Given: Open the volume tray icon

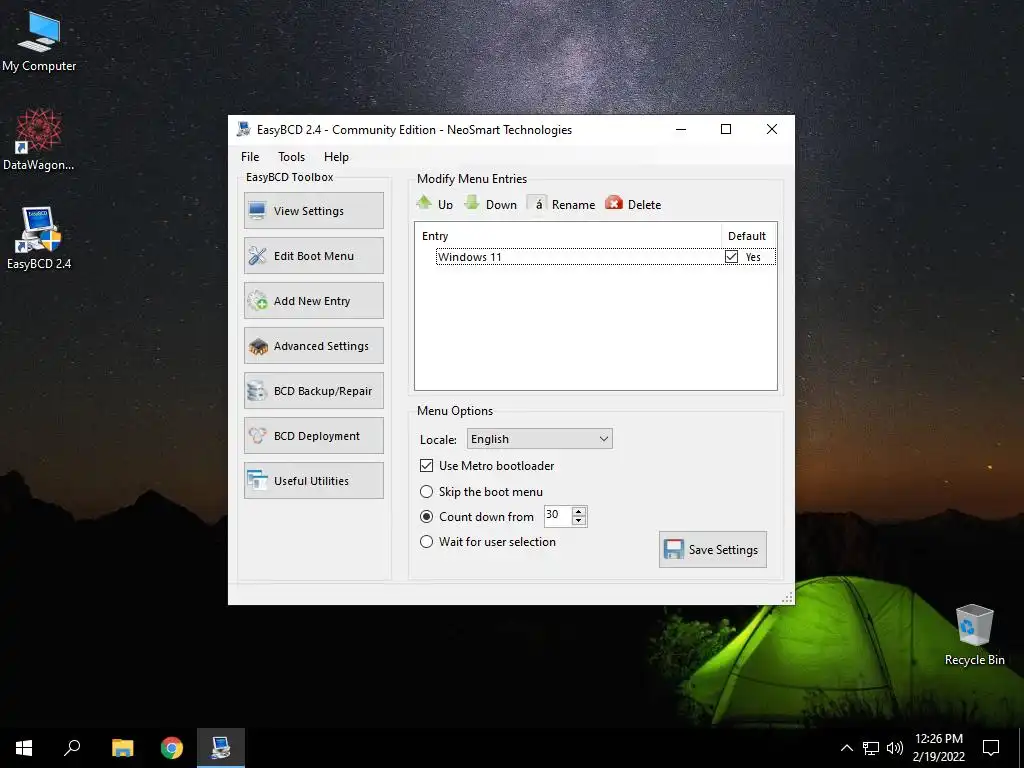Looking at the screenshot, I should click(x=895, y=748).
